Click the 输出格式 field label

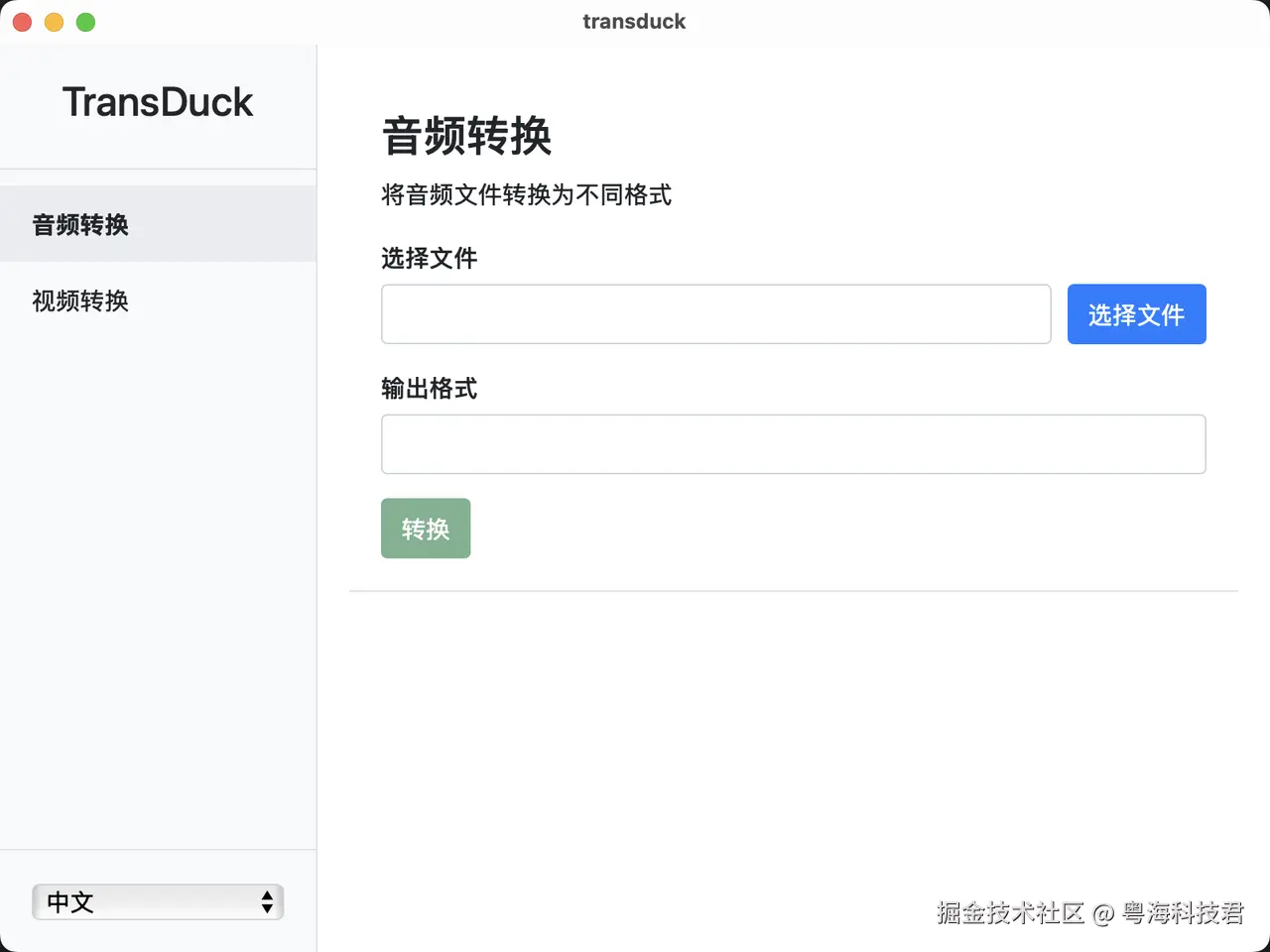point(429,389)
